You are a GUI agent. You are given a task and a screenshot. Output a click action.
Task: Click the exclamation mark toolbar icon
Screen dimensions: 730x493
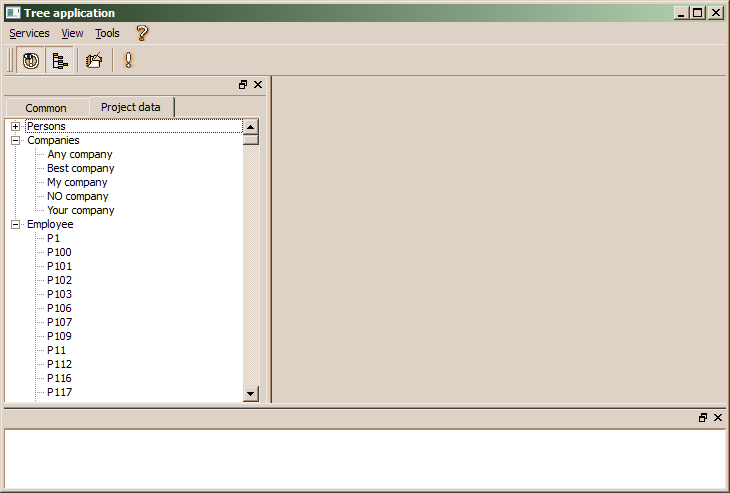[x=128, y=61]
